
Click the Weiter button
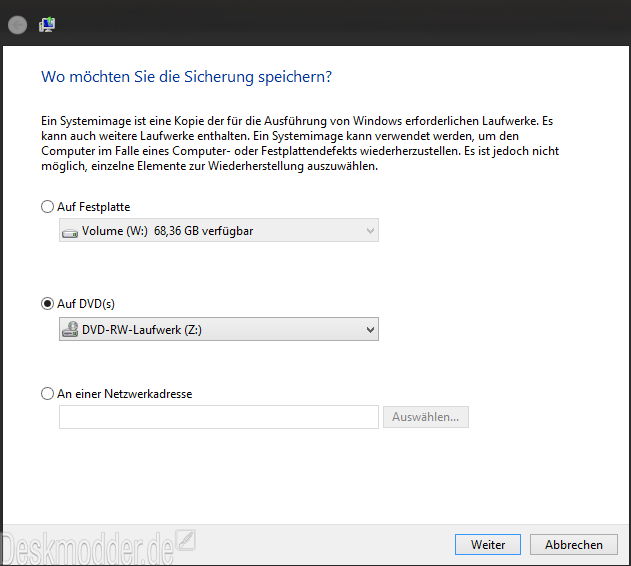point(488,545)
